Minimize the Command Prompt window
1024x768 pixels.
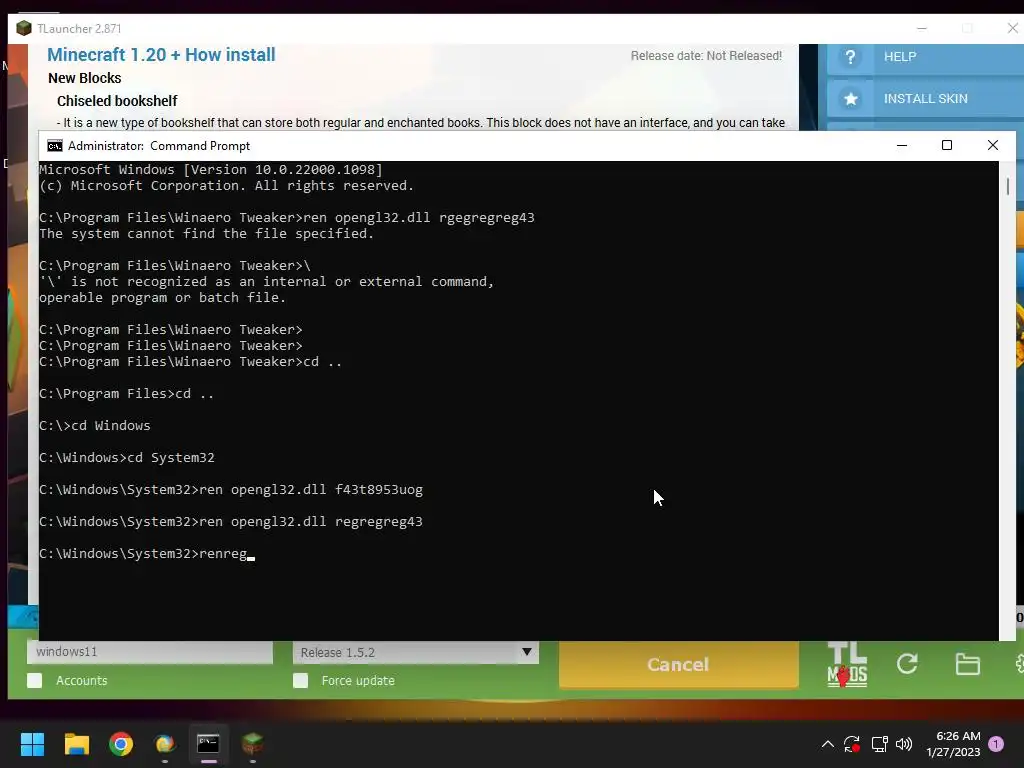(902, 145)
